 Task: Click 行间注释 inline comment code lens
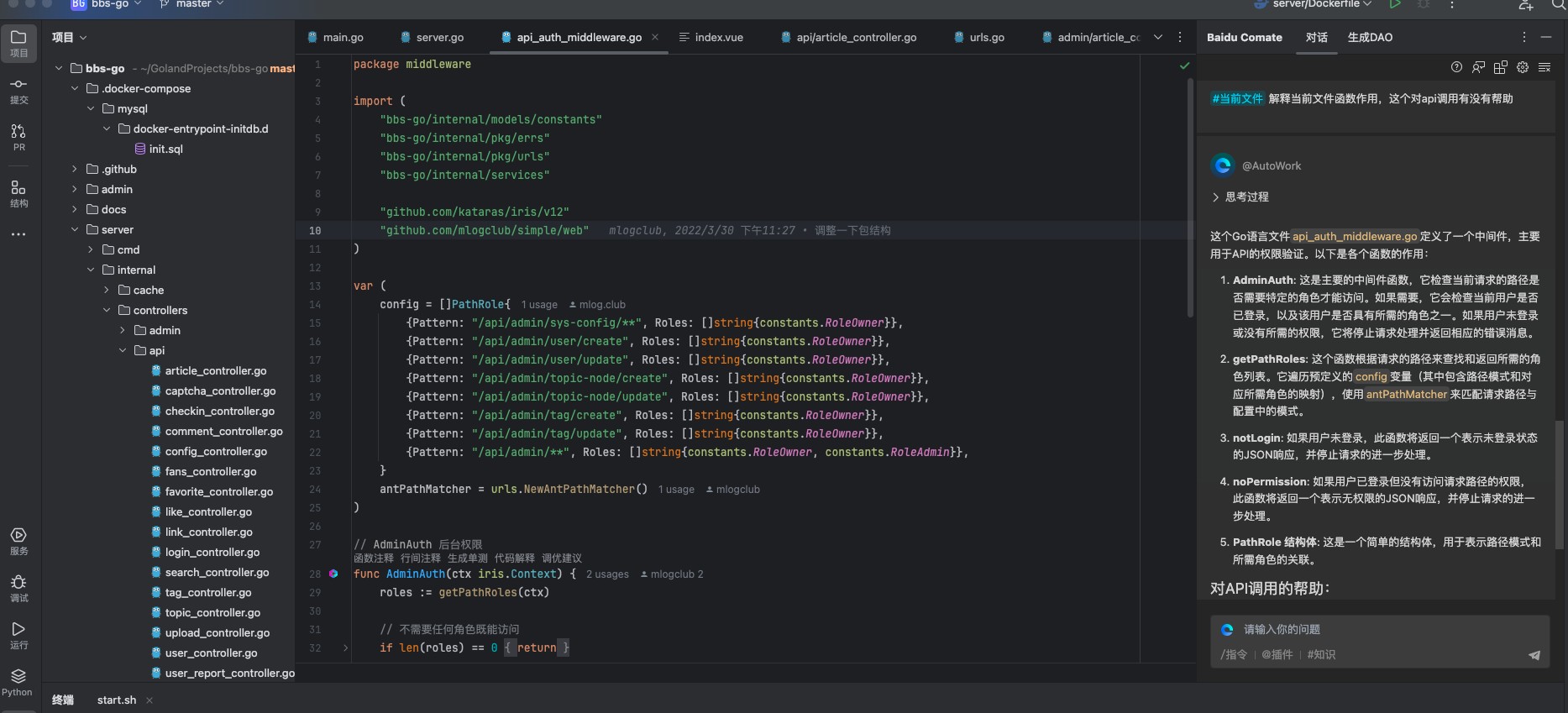point(421,558)
